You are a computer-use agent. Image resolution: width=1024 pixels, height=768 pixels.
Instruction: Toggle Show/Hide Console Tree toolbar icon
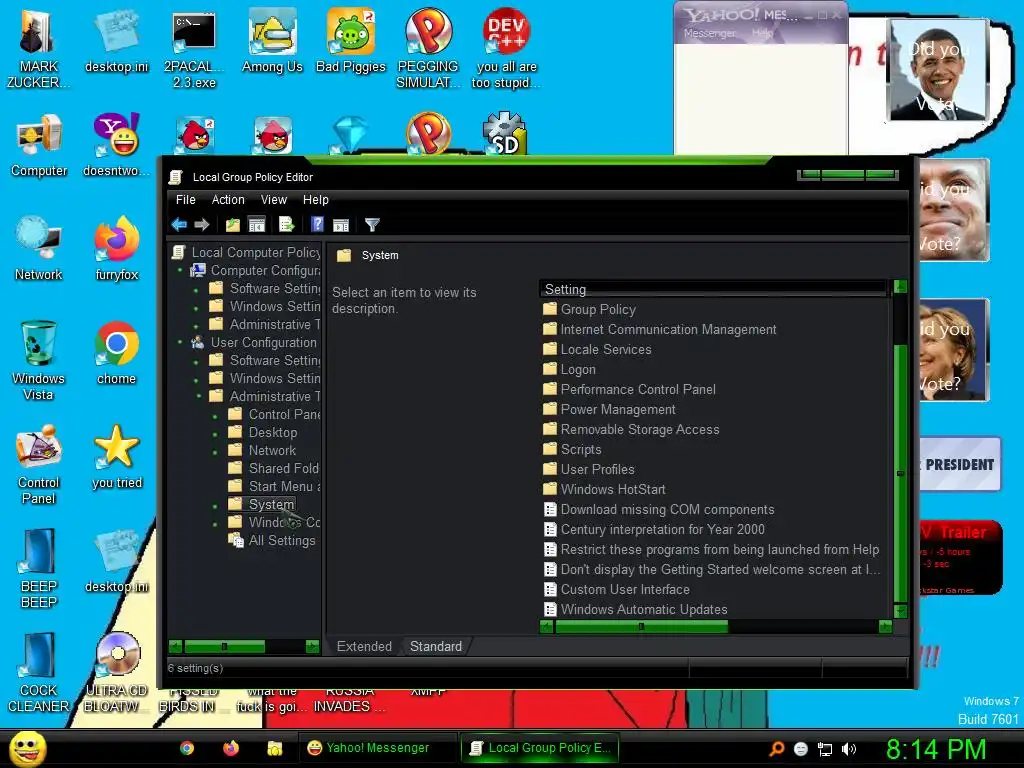[x=257, y=225]
